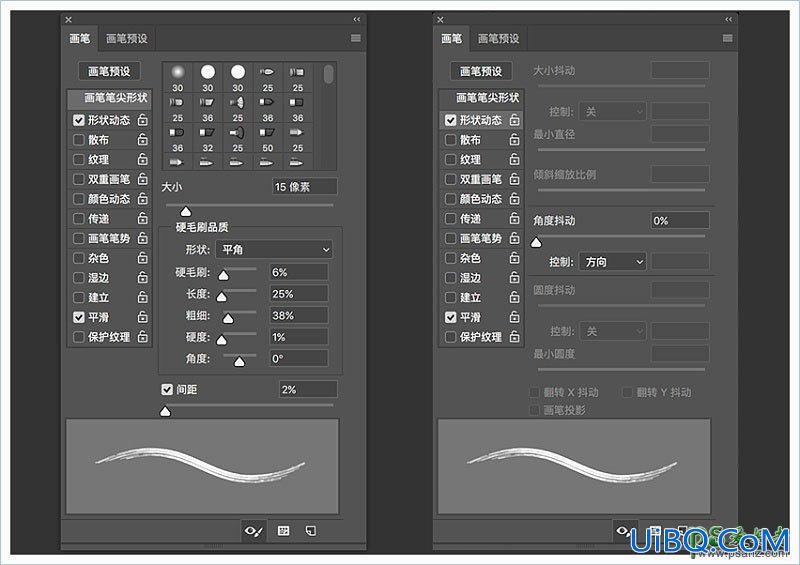800x565 pixels.
Task: Uncheck 形状动态 checkbox in left panel
Action: 79,120
